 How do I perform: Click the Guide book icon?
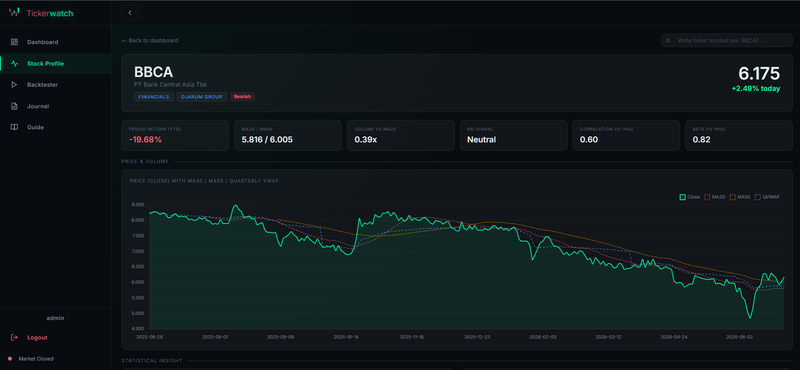14,127
